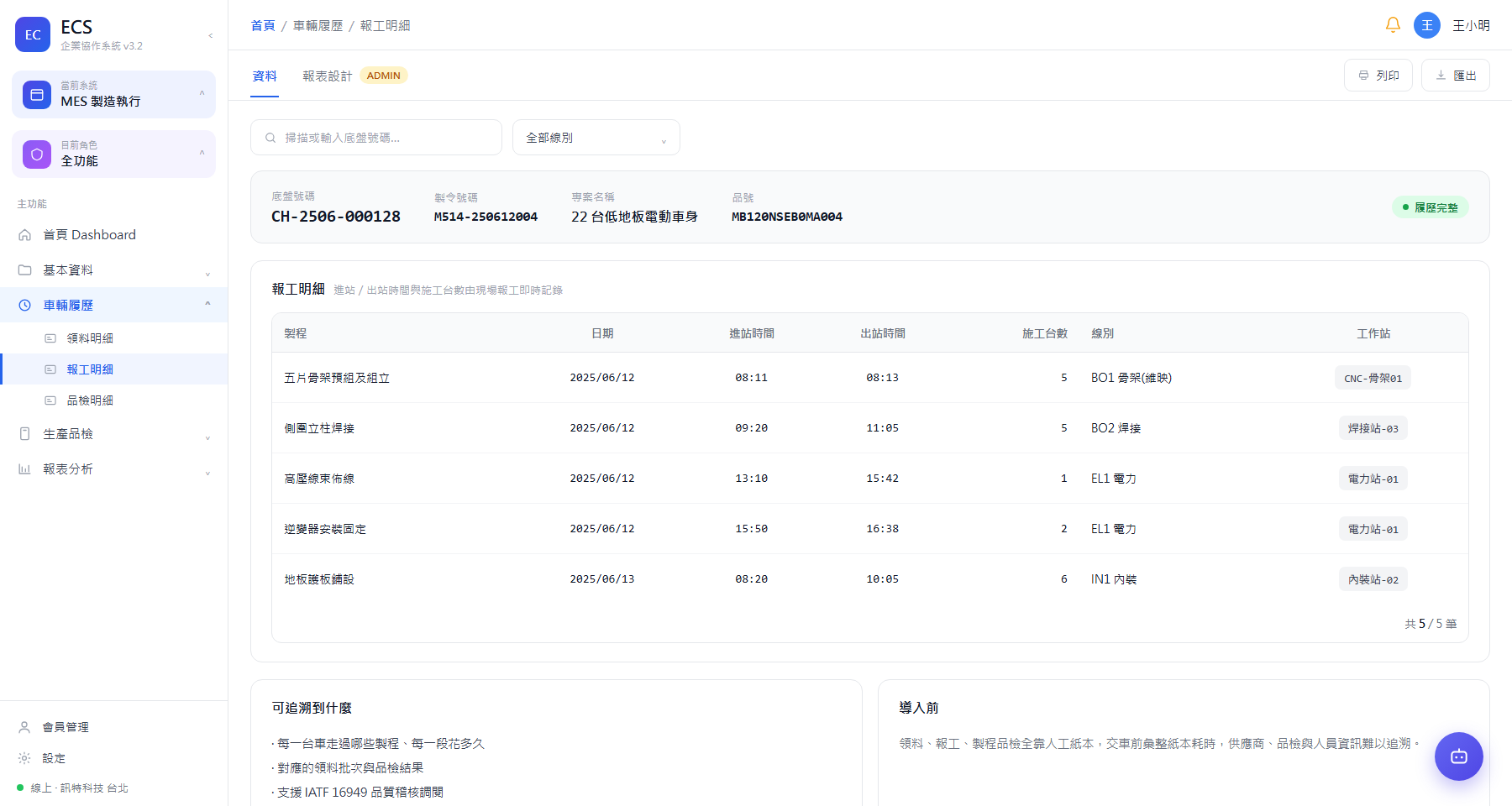The height and width of the screenshot is (806, 1512).
Task: Open 領料明細 in the sidebar
Action: pyautogui.click(x=114, y=338)
